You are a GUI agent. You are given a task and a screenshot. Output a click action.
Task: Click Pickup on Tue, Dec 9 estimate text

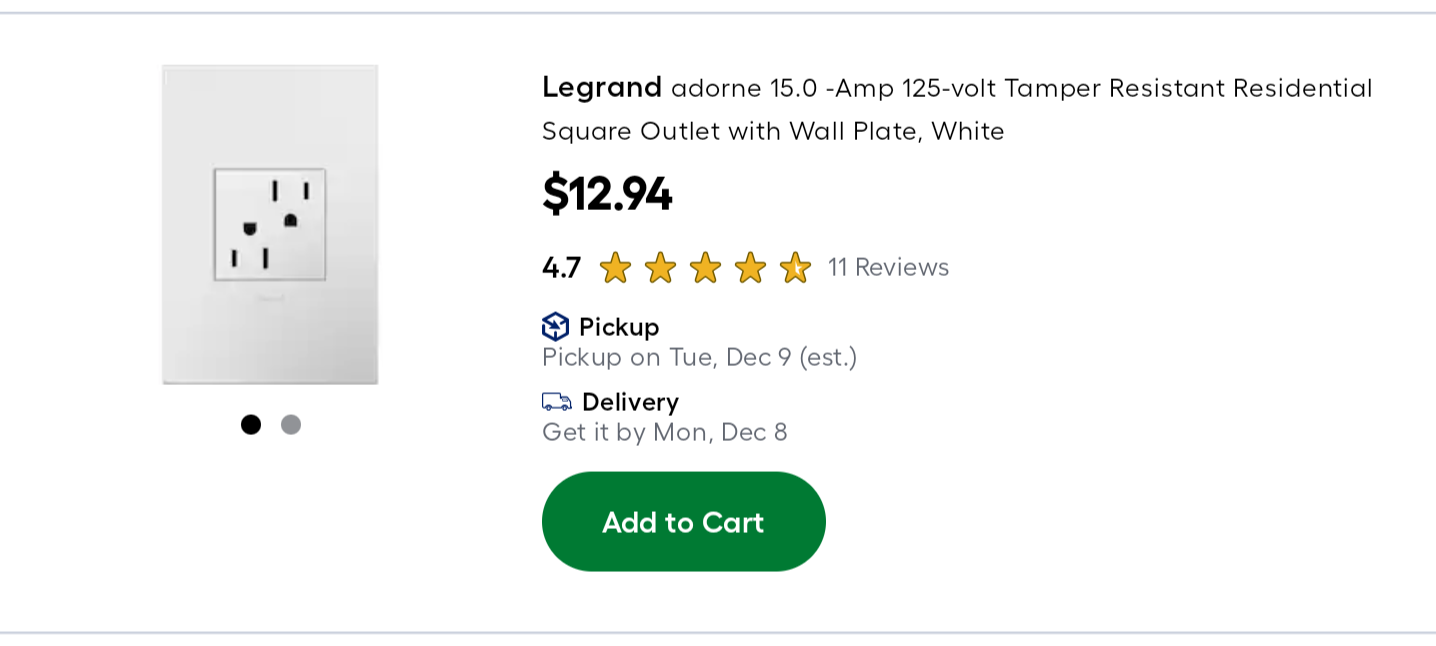[x=699, y=357]
